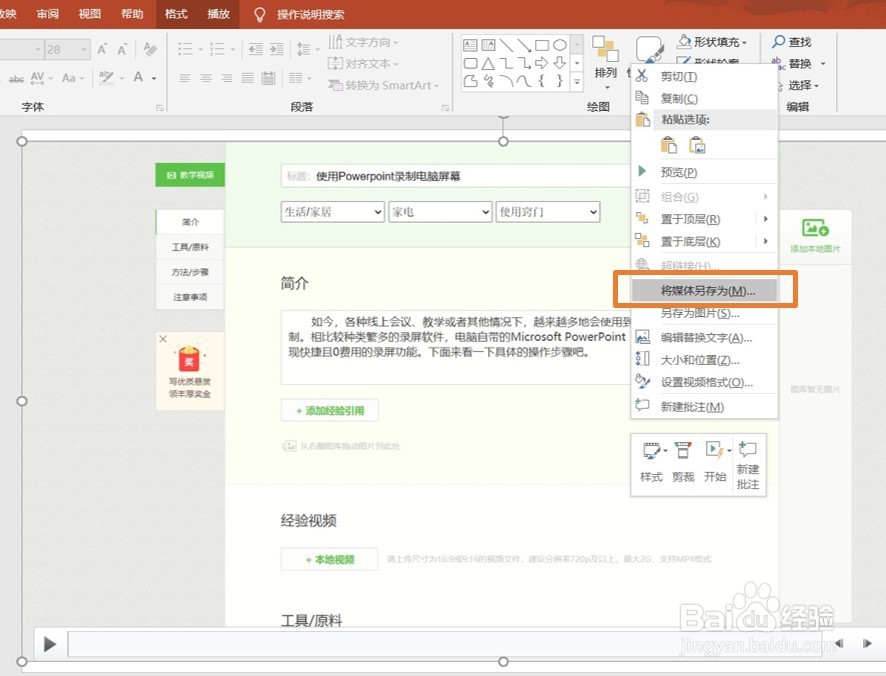Select the text box shape

pyautogui.click(x=470, y=45)
